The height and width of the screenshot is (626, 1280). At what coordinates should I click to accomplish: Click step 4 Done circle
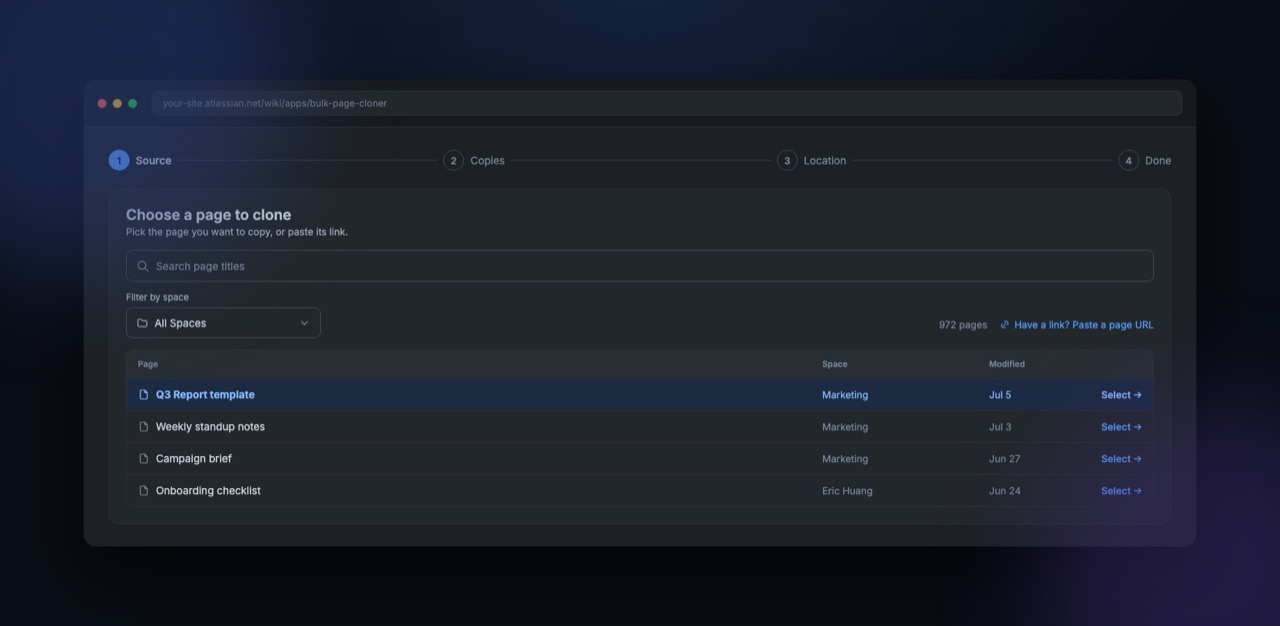(1129, 160)
